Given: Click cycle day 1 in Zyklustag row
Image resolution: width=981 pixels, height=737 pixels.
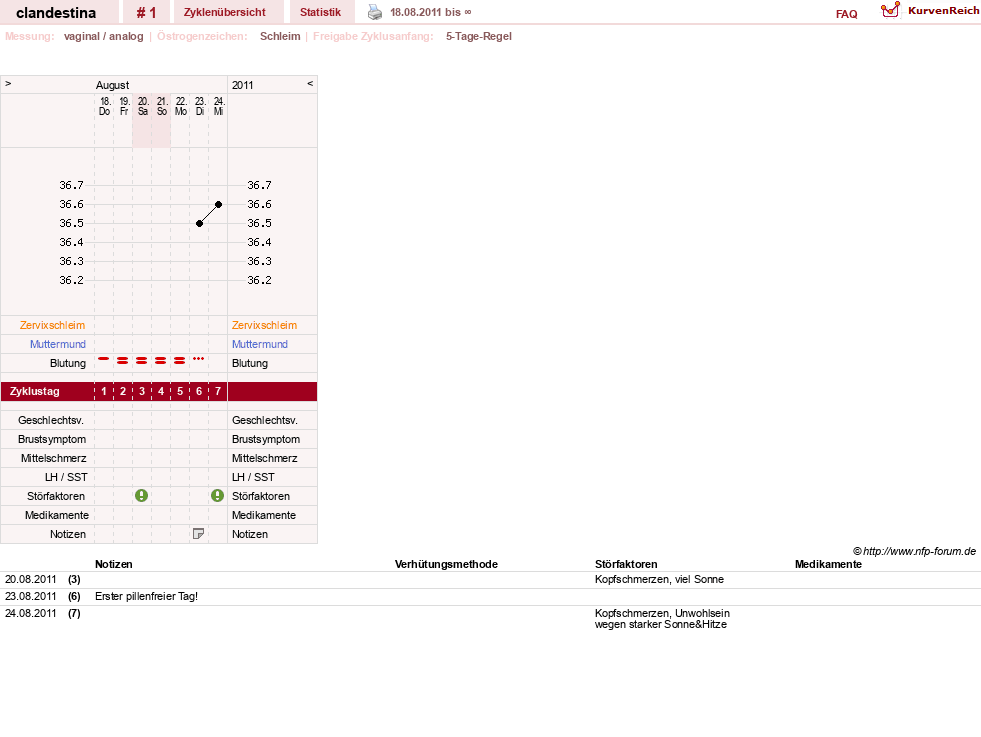Looking at the screenshot, I should pos(104,391).
